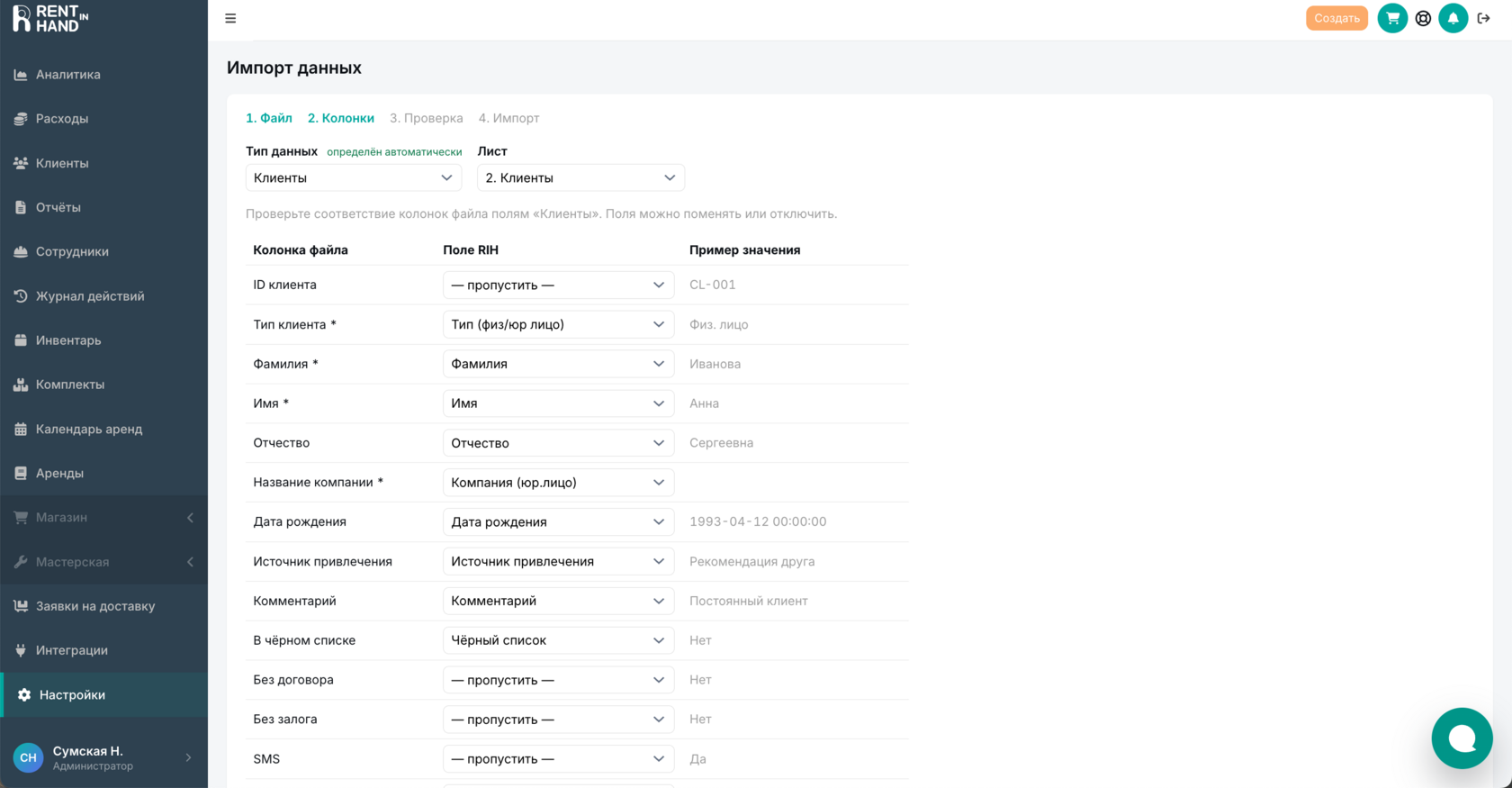The width and height of the screenshot is (1512, 788).
Task: Open Расходы in the sidebar
Action: click(x=103, y=119)
